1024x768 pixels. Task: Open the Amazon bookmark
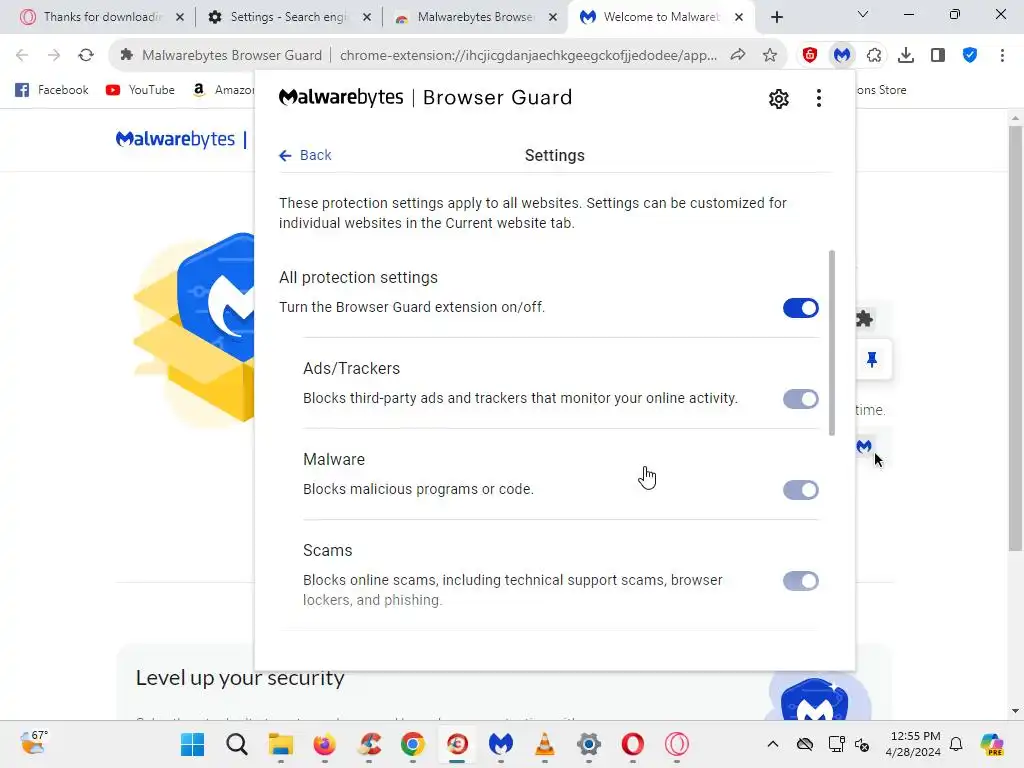coord(223,90)
